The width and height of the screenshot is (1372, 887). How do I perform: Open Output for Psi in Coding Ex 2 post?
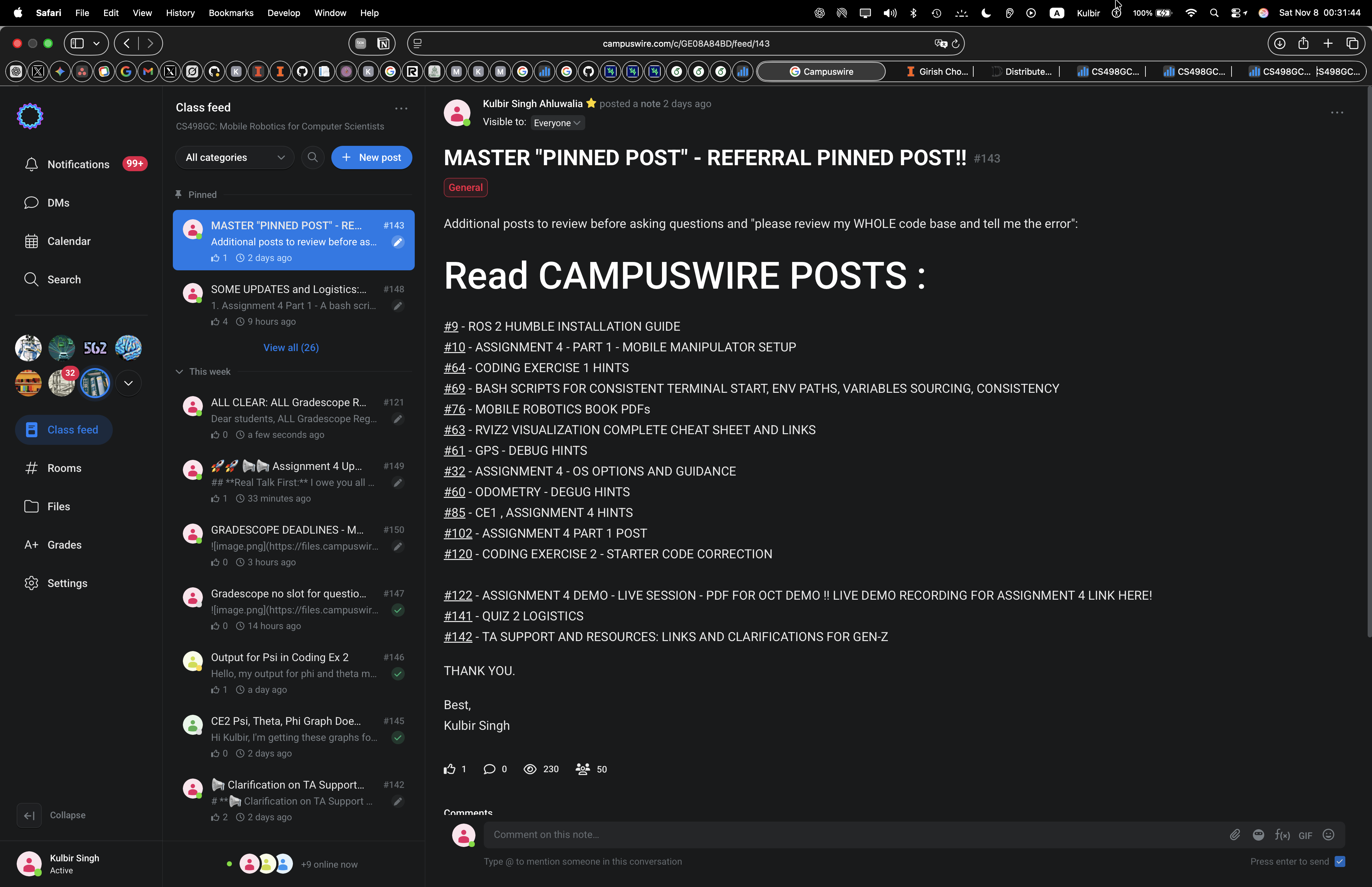tap(294, 673)
